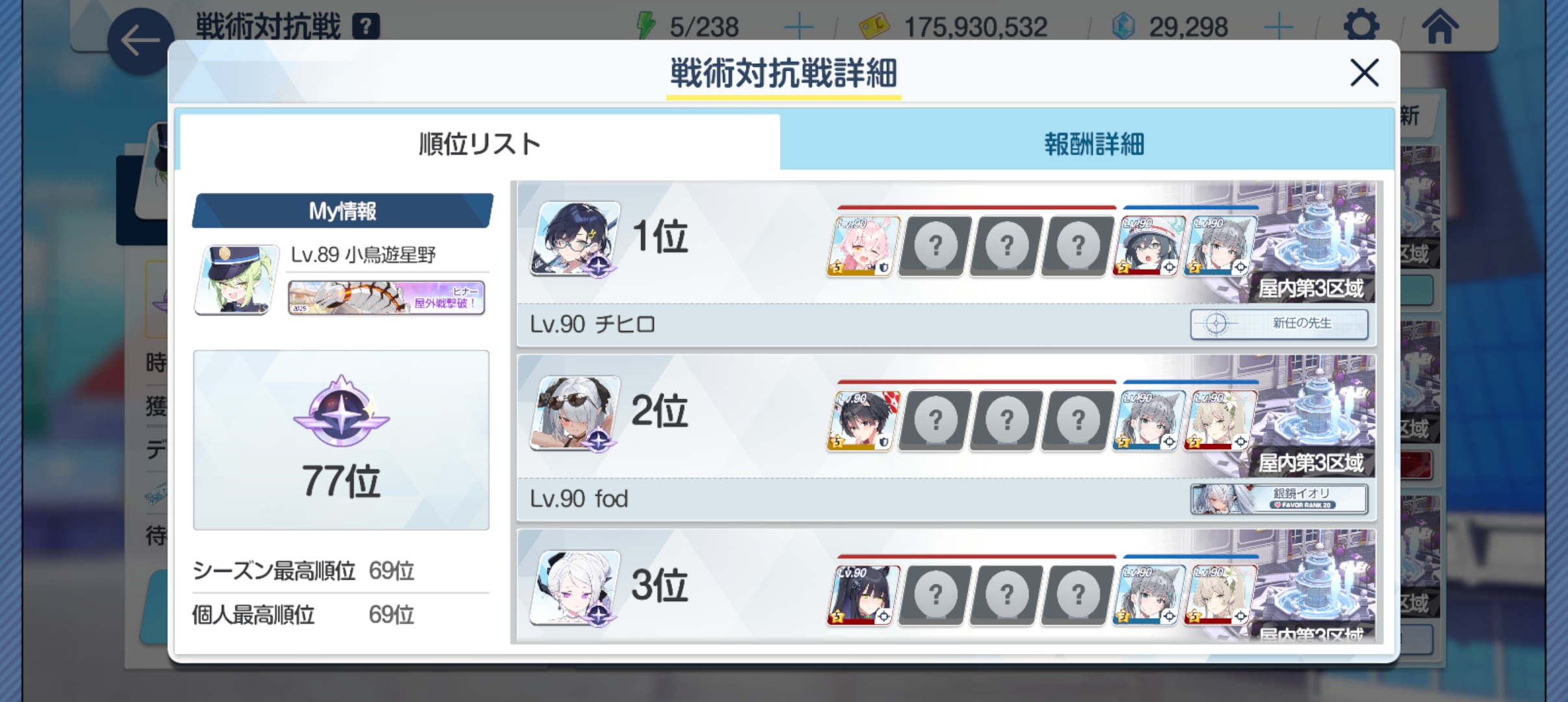
Task: Go back with the round arrow button
Action: point(140,41)
